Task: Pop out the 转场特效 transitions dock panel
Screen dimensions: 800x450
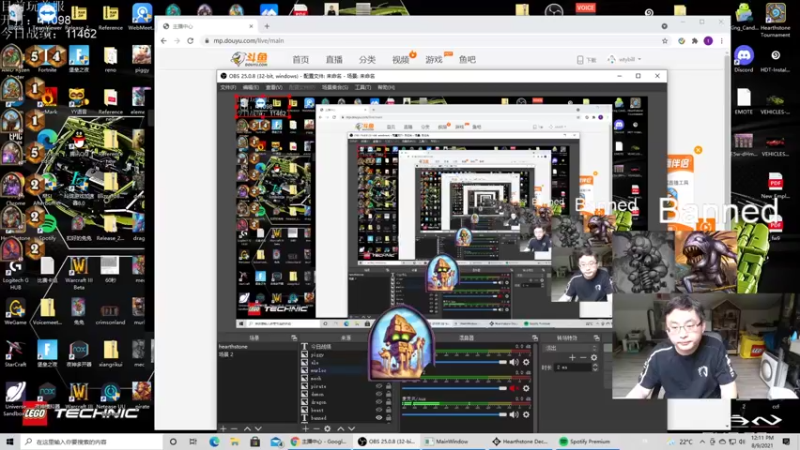Action: [596, 338]
